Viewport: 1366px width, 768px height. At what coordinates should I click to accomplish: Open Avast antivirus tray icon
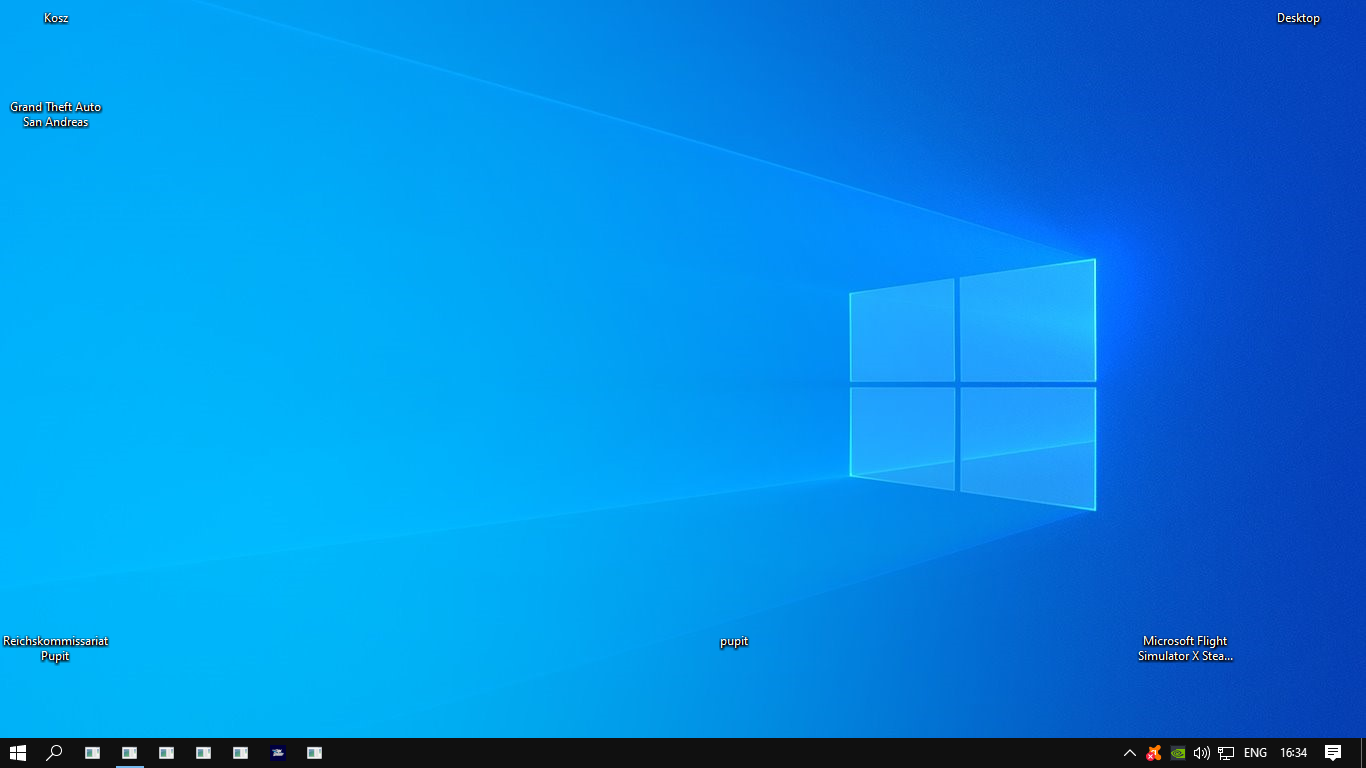pos(1154,753)
